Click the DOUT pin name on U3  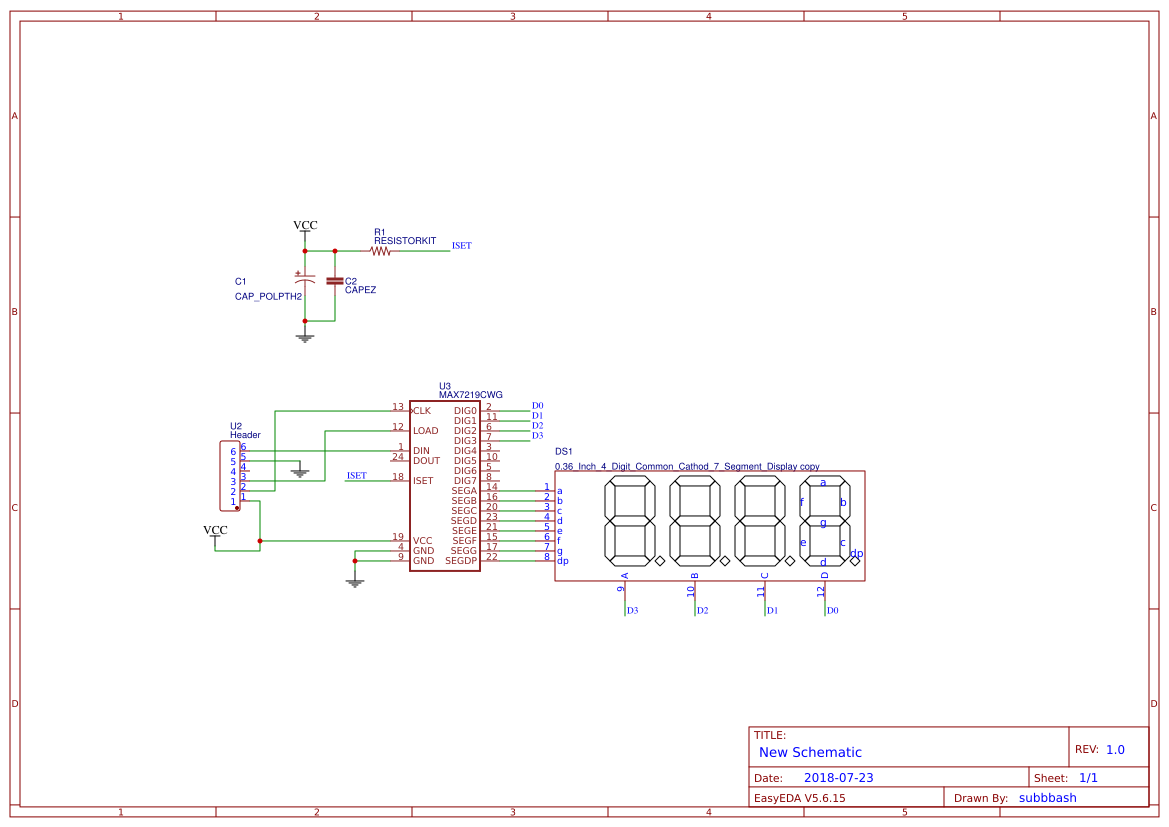point(426,461)
